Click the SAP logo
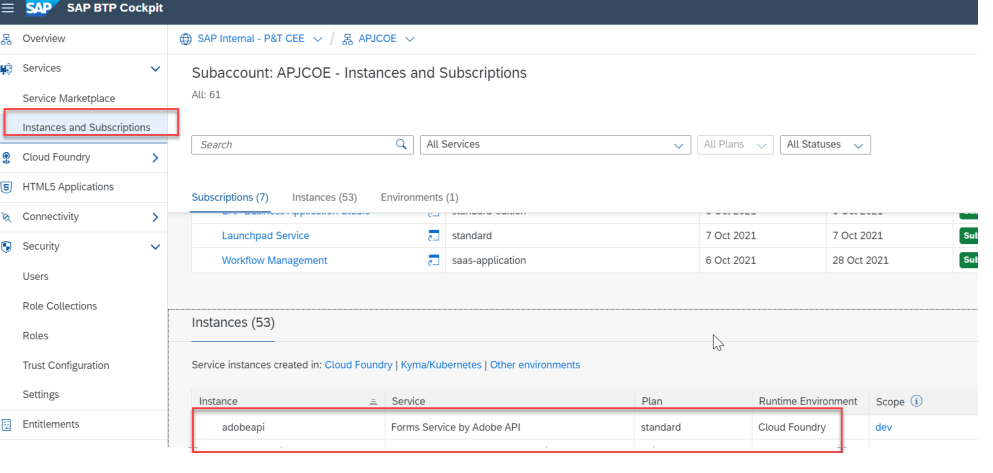Image resolution: width=993 pixels, height=473 pixels. pos(42,8)
